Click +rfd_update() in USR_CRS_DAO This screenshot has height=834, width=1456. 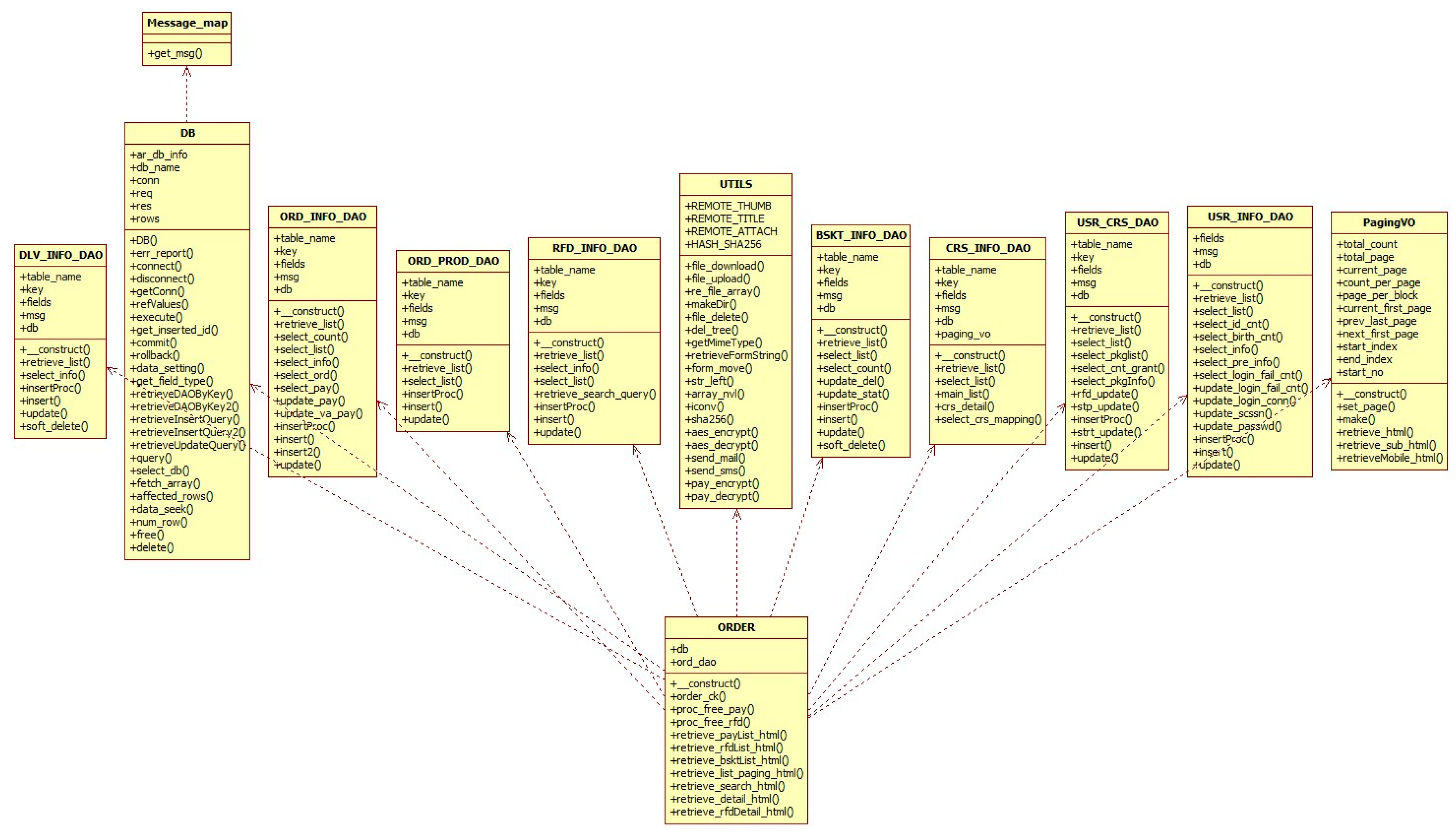pos(1104,394)
